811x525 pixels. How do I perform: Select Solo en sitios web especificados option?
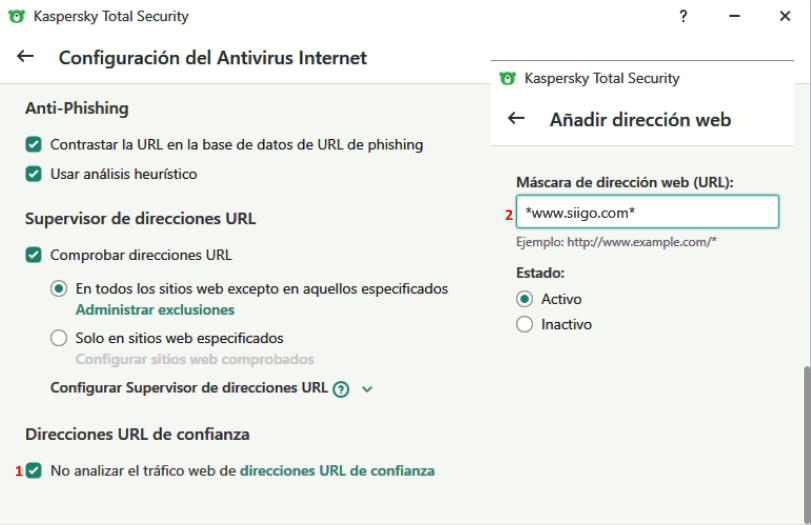[58, 338]
